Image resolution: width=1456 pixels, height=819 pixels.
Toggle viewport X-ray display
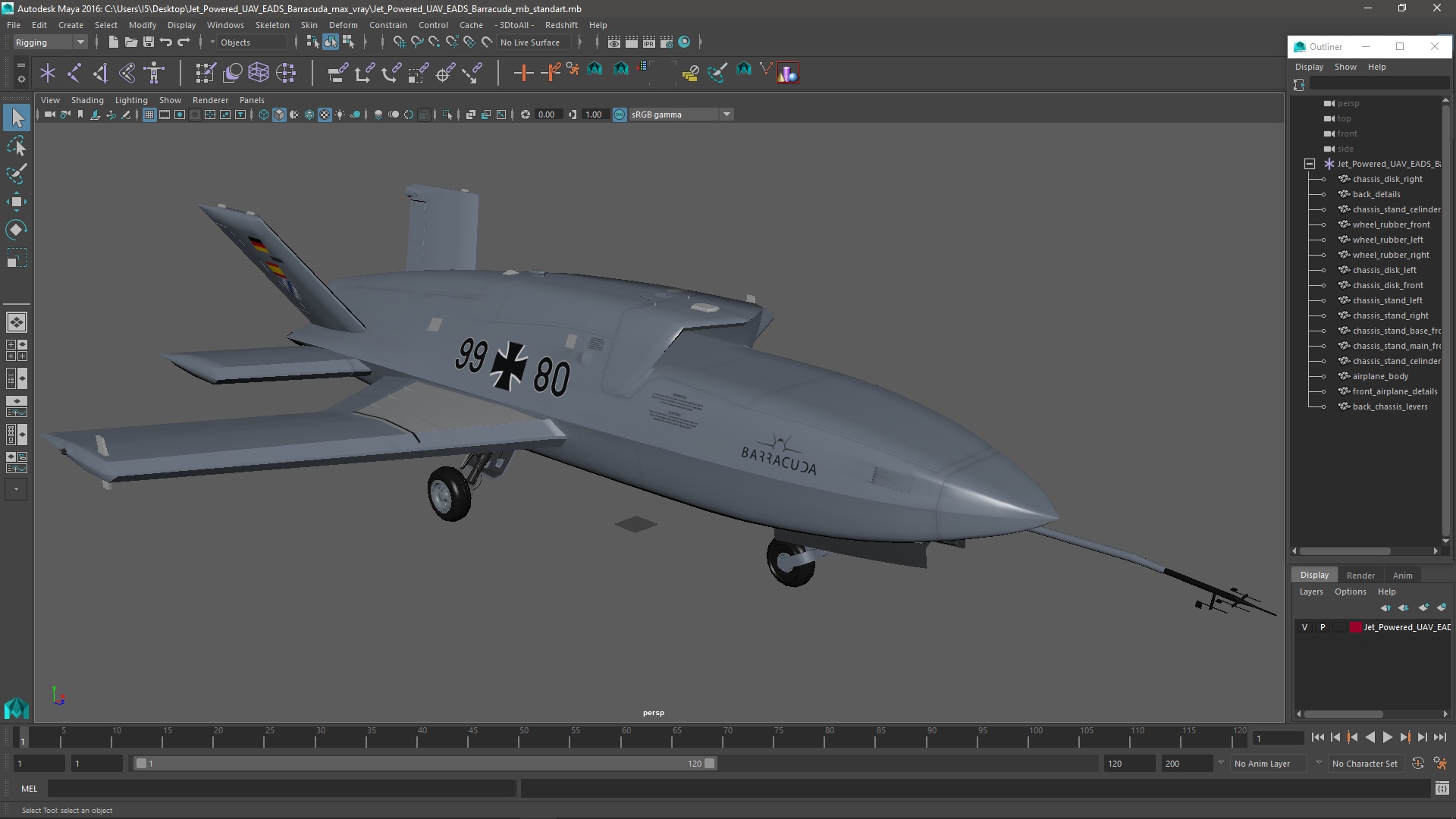point(470,115)
